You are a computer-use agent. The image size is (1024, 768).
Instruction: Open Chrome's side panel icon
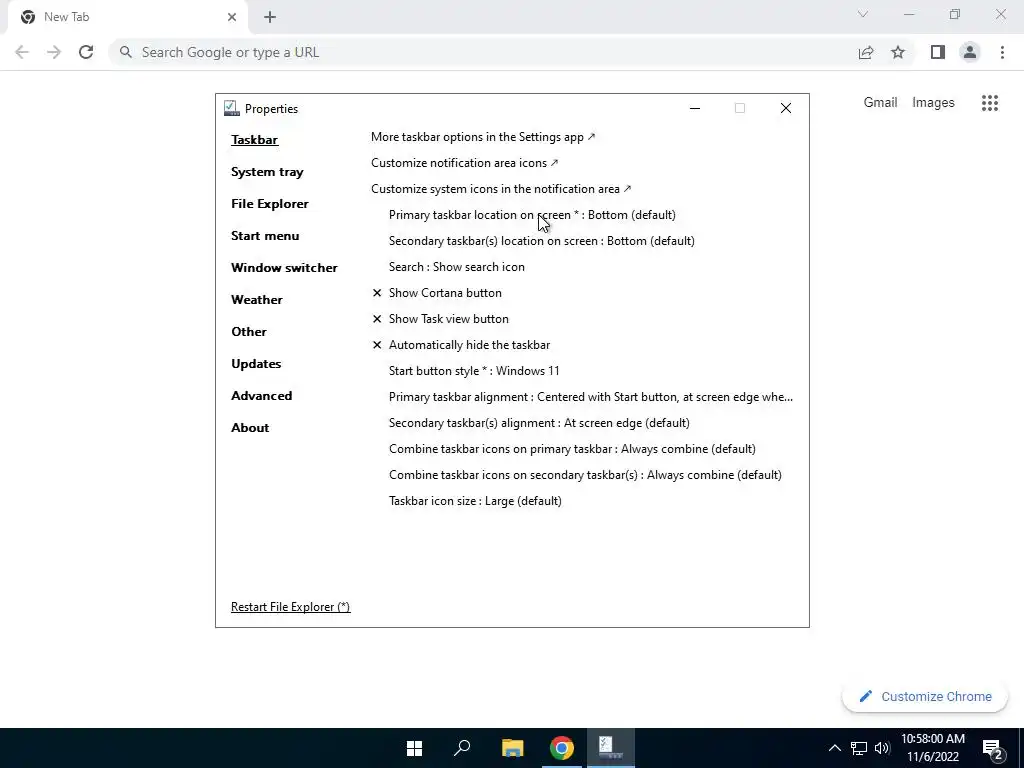[938, 52]
